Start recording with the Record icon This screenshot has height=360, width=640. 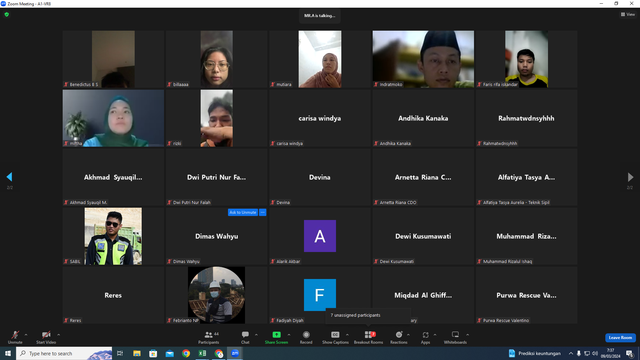[x=306, y=335]
